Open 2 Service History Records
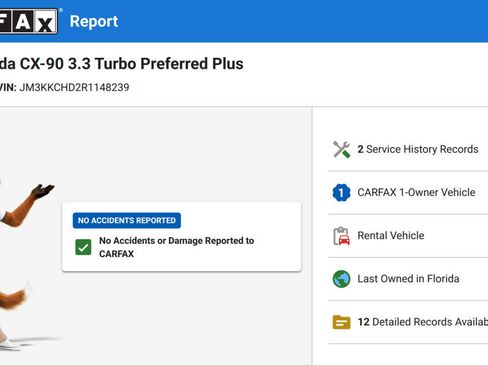 (408, 149)
